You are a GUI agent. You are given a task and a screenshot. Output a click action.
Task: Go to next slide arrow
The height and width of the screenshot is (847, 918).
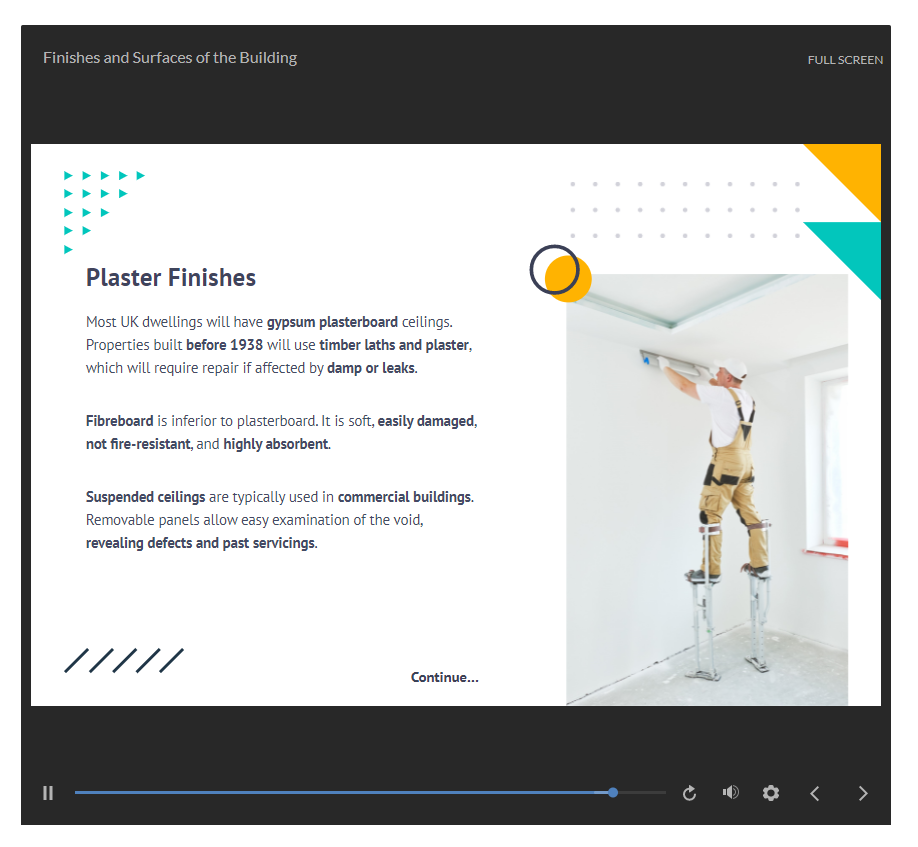[863, 793]
